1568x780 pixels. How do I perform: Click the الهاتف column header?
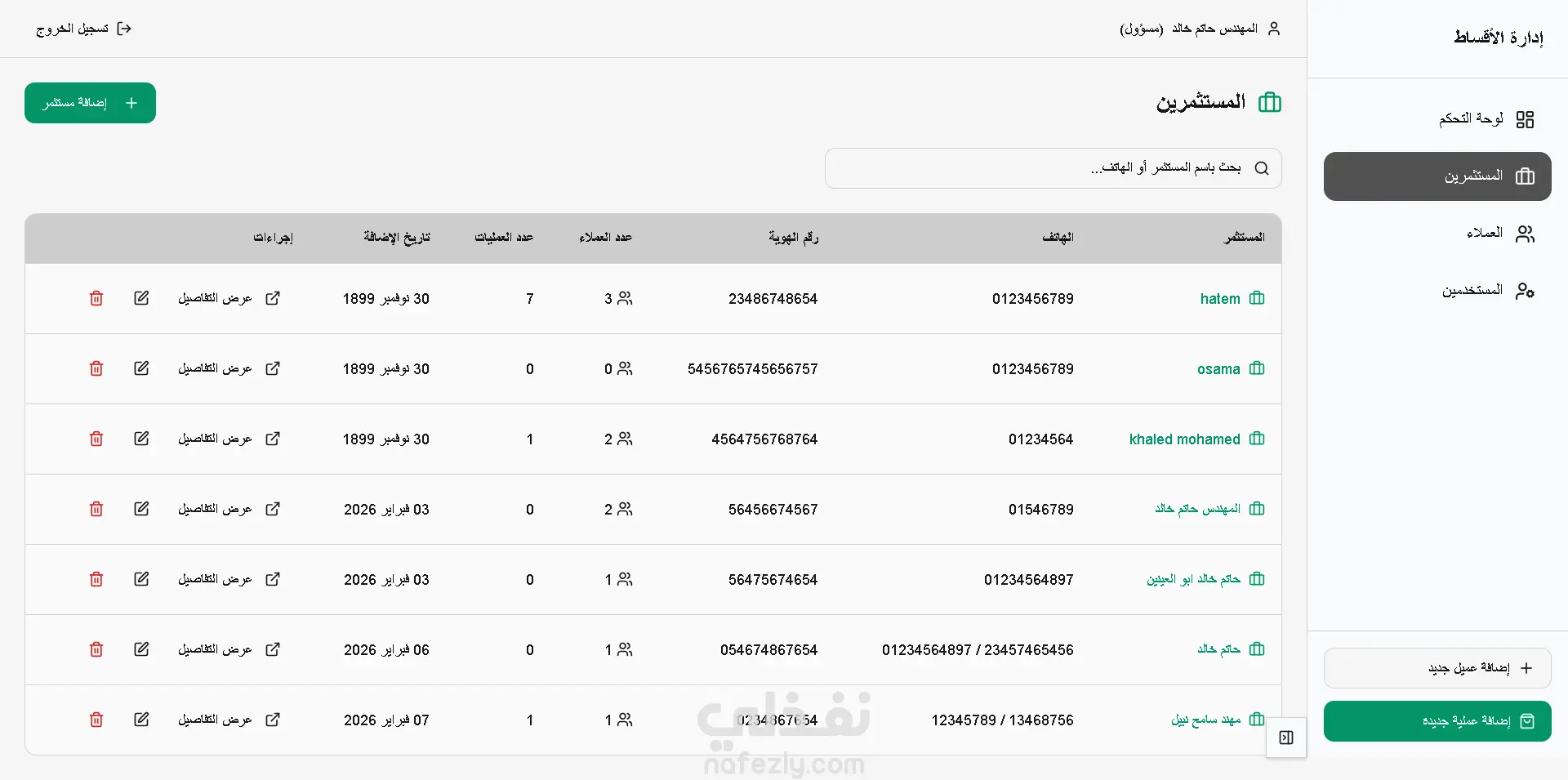pyautogui.click(x=1058, y=238)
